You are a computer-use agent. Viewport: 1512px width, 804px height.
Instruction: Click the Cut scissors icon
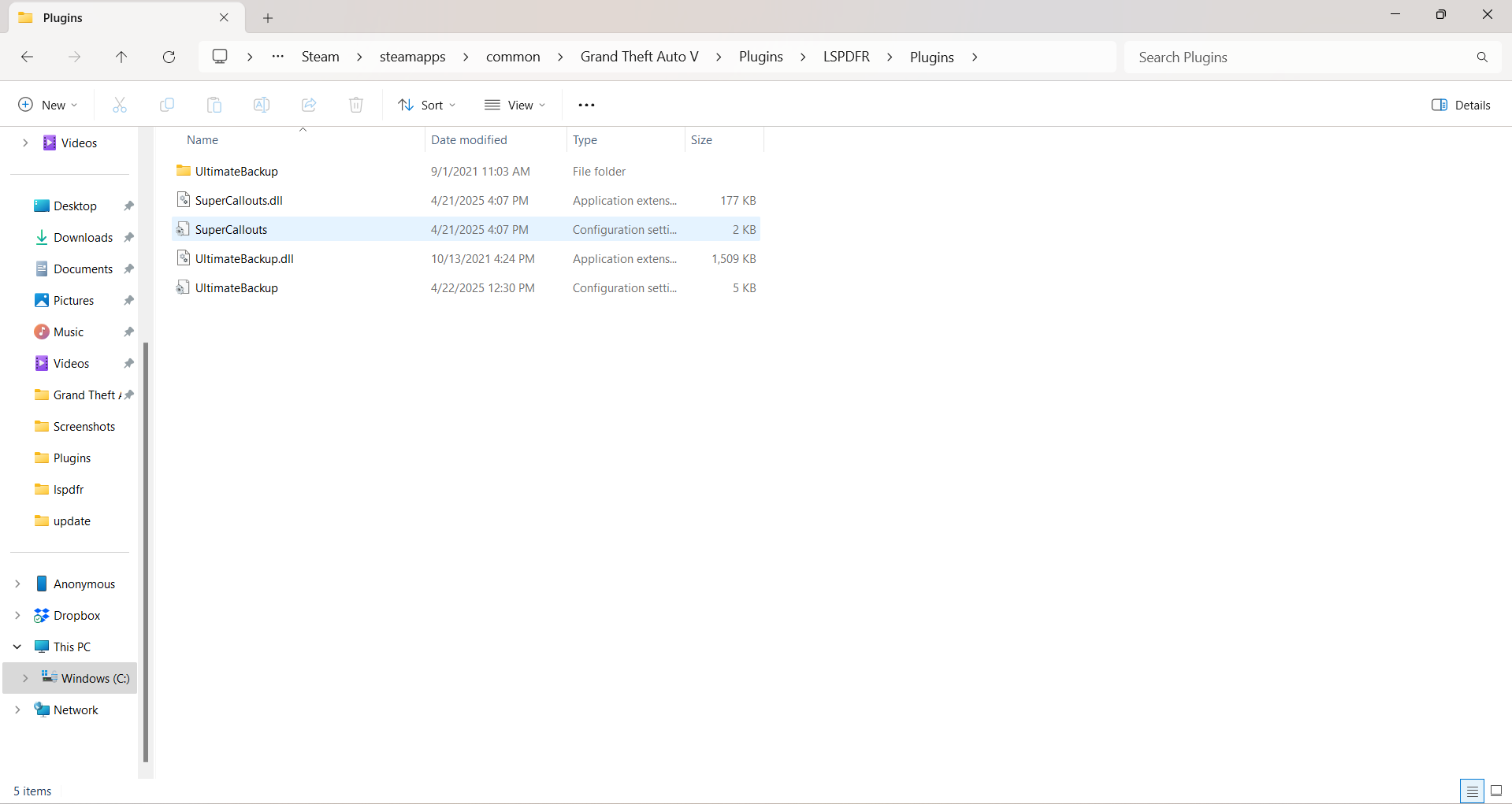tap(120, 105)
